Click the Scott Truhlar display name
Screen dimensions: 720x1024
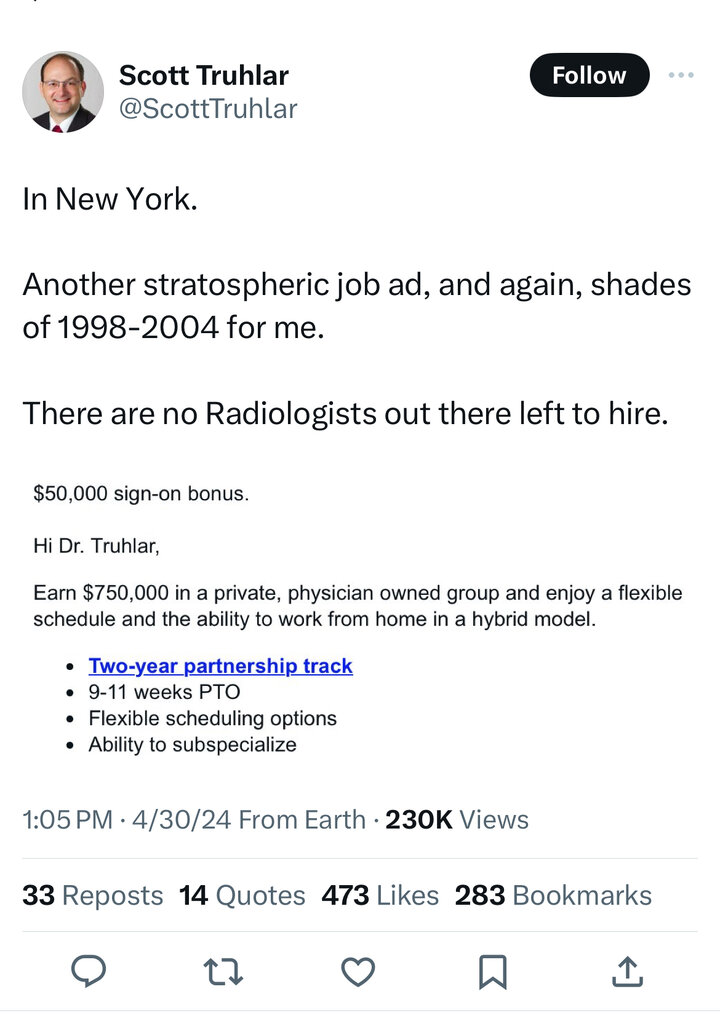point(204,75)
